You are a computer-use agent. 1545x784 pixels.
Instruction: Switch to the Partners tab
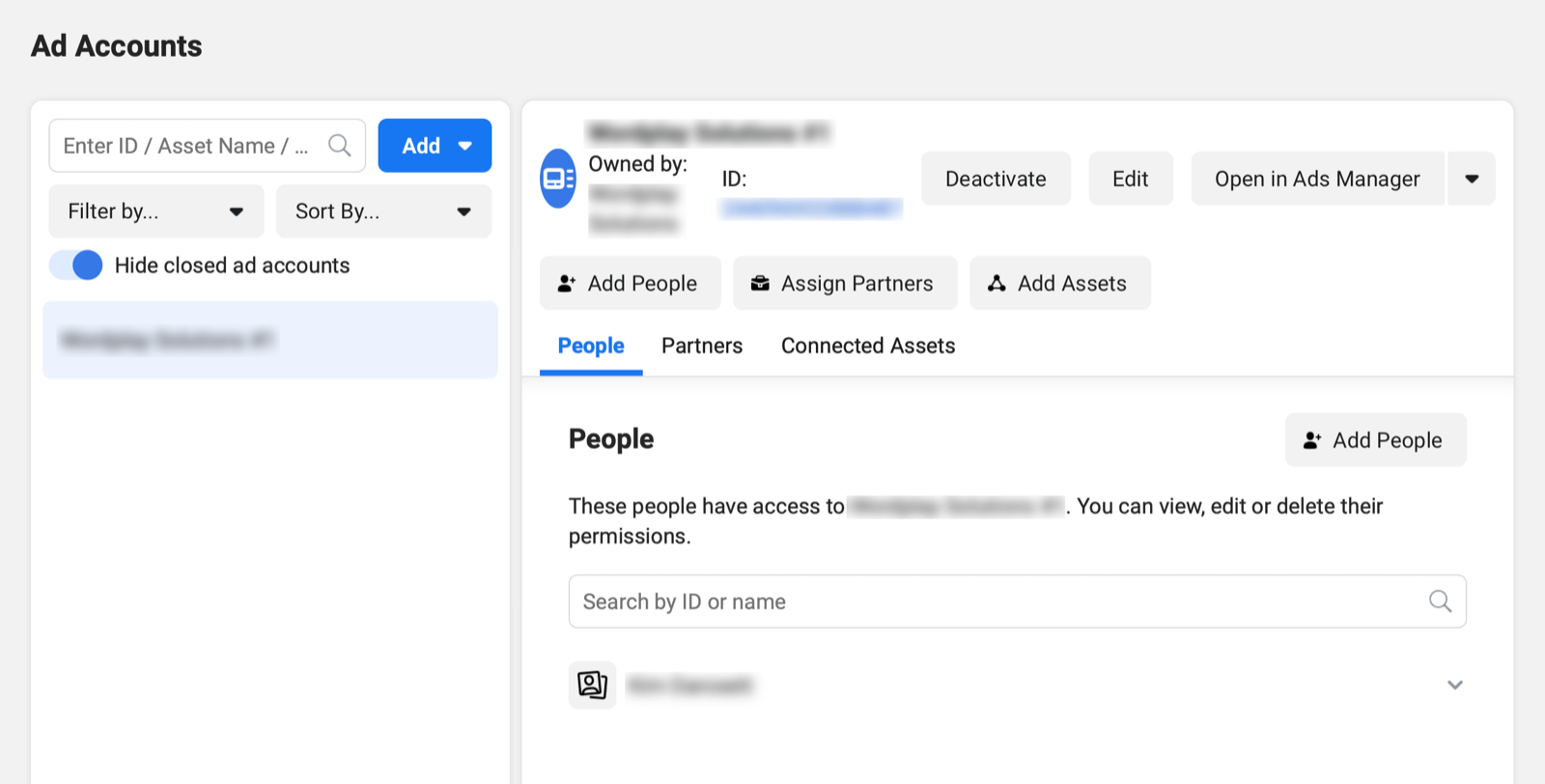pyautogui.click(x=702, y=346)
